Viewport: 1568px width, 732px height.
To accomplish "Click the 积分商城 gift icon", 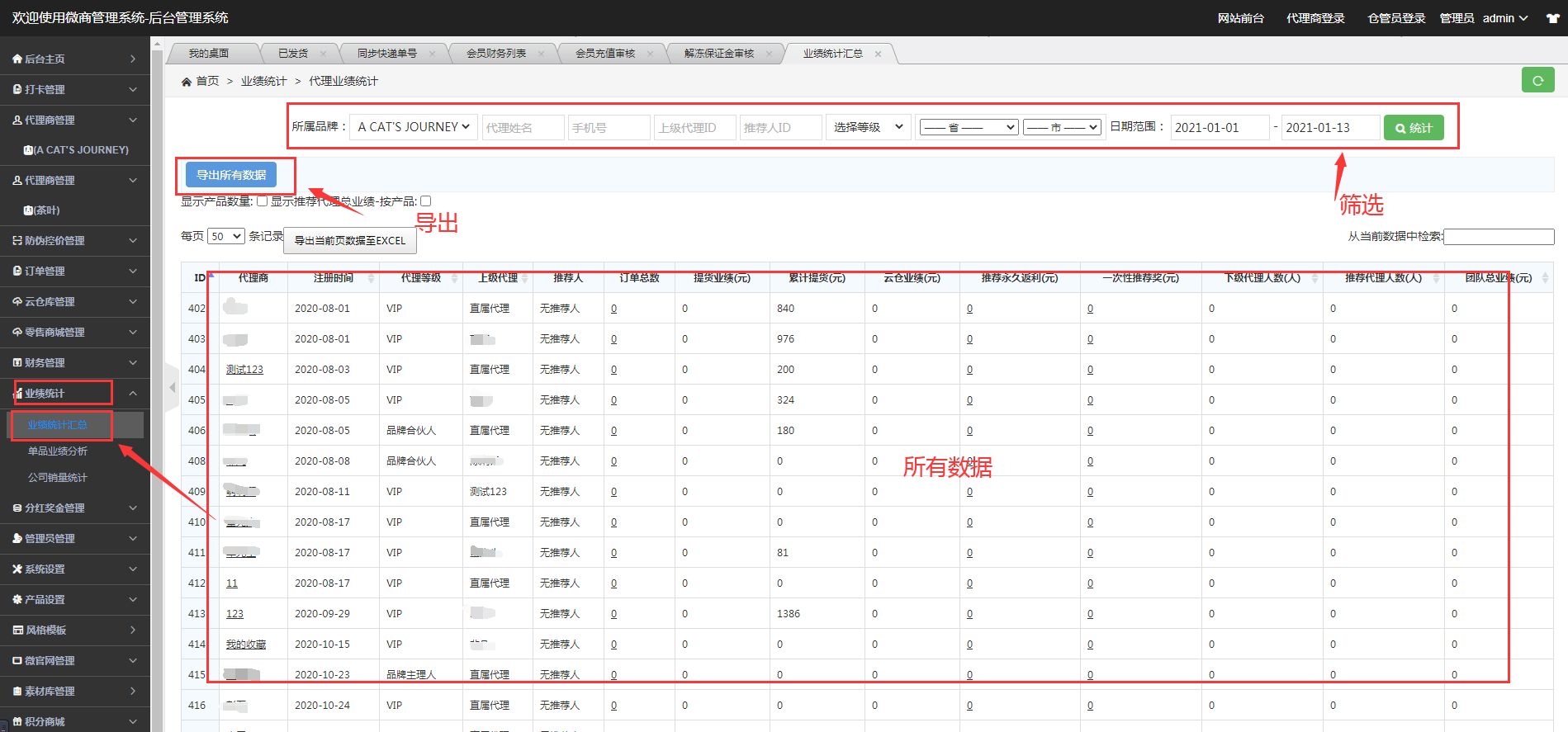I will (x=17, y=721).
